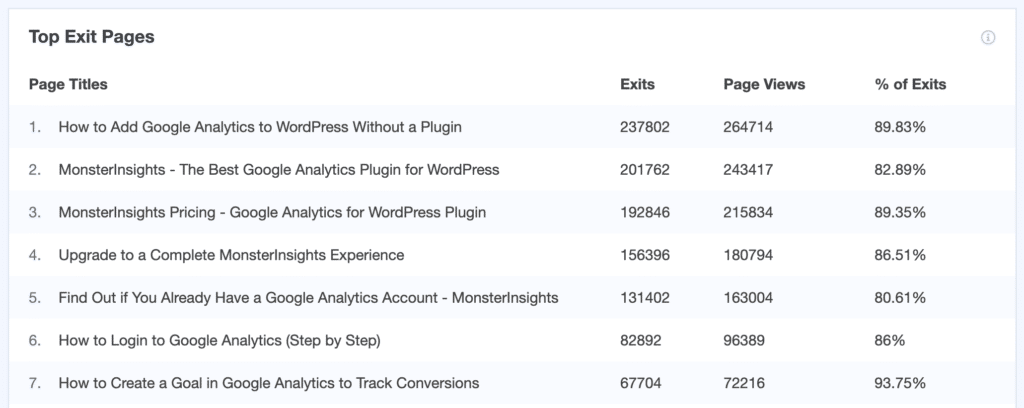Click rank number 7. in the list

point(35,383)
